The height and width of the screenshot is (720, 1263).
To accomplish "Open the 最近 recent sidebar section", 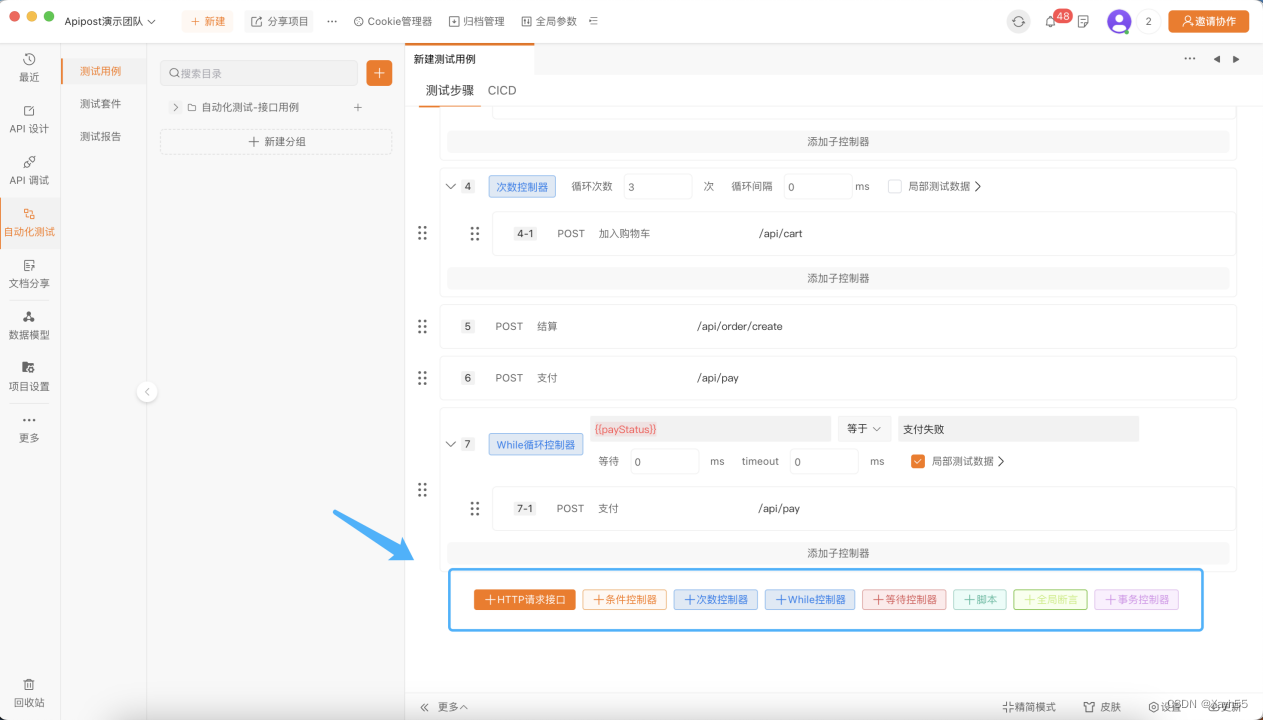I will pyautogui.click(x=29, y=67).
